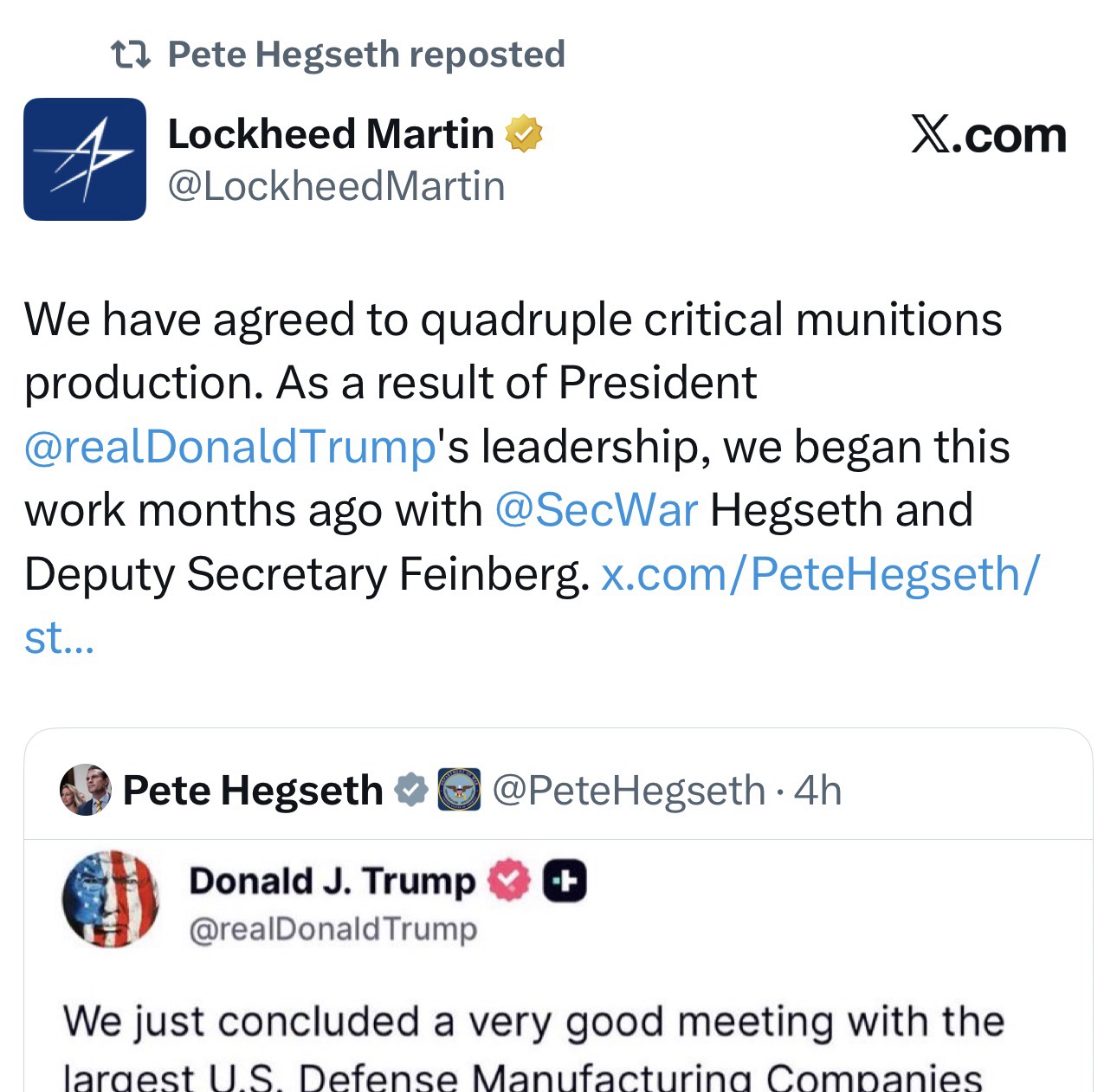Image resolution: width=1117 pixels, height=1092 pixels.
Task: Open the @SecWar mention
Action: coord(596,510)
